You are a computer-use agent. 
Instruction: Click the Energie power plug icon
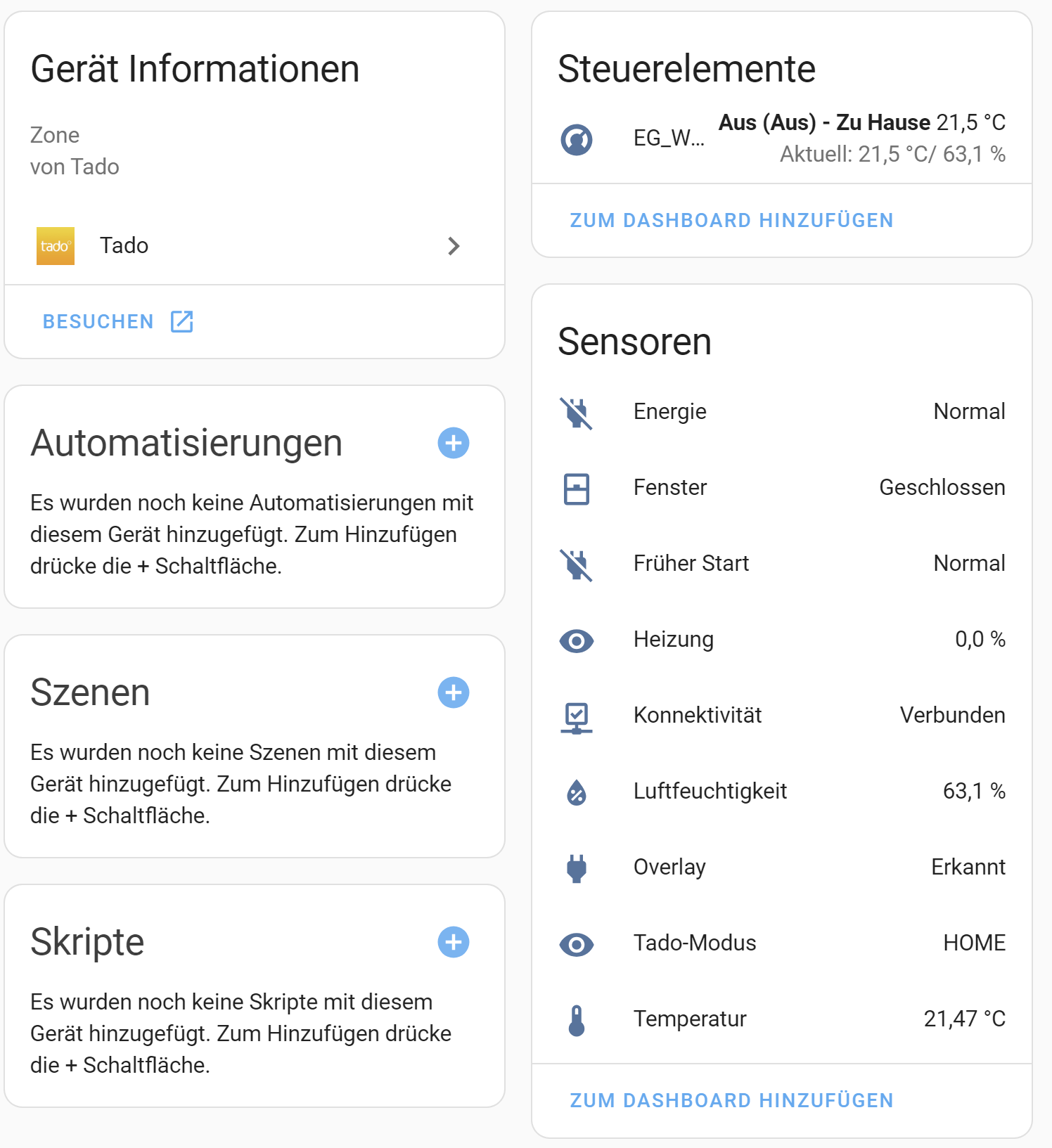pos(577,413)
